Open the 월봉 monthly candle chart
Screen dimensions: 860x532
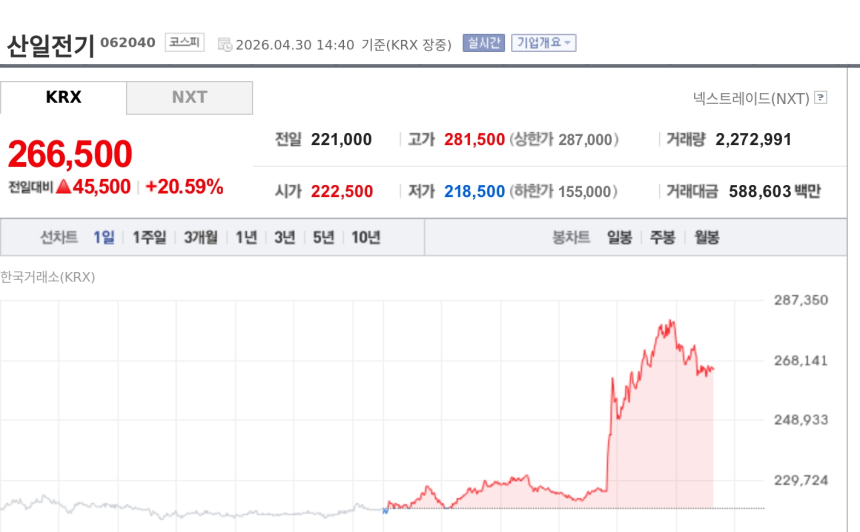[x=707, y=237]
